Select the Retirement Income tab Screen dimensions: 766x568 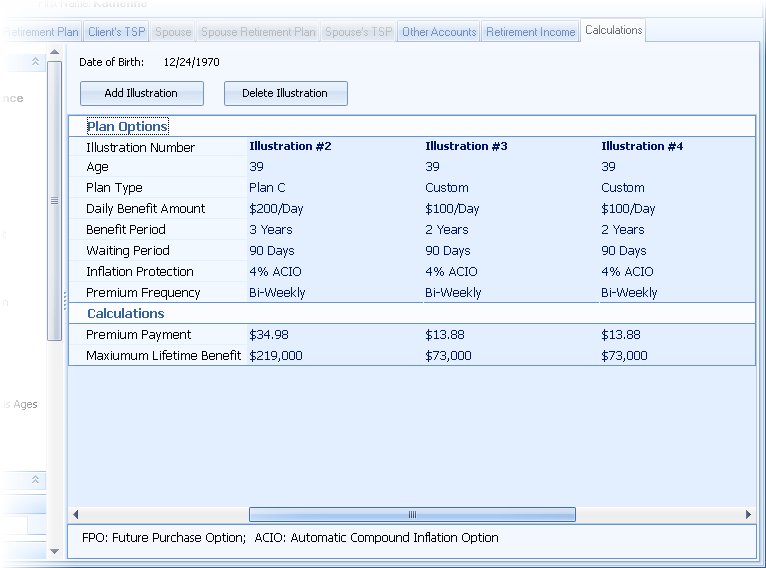530,32
